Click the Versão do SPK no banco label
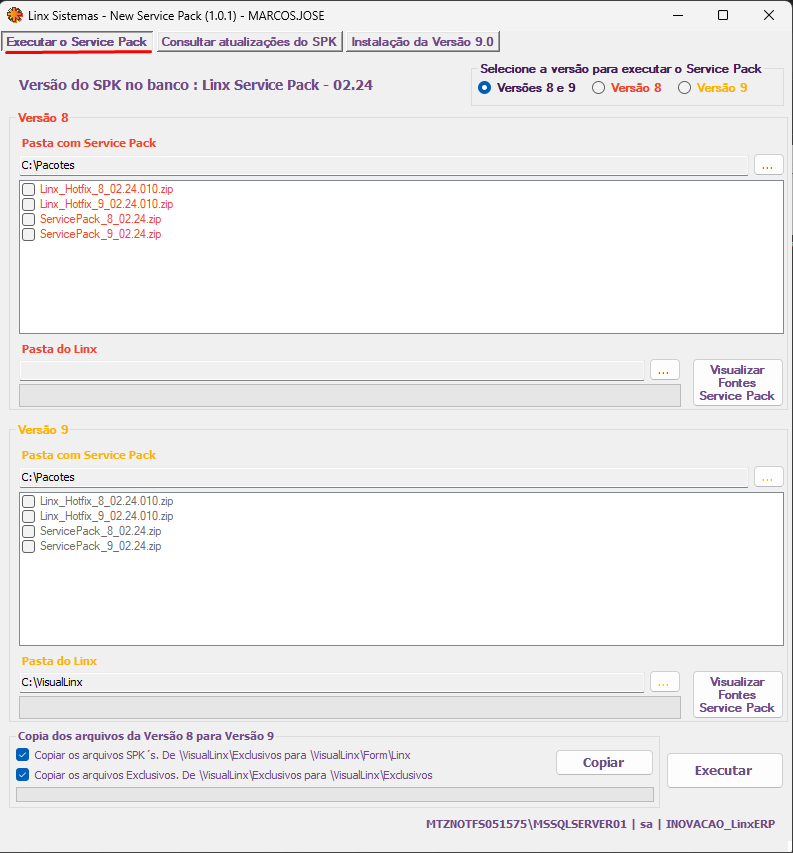 (x=196, y=85)
